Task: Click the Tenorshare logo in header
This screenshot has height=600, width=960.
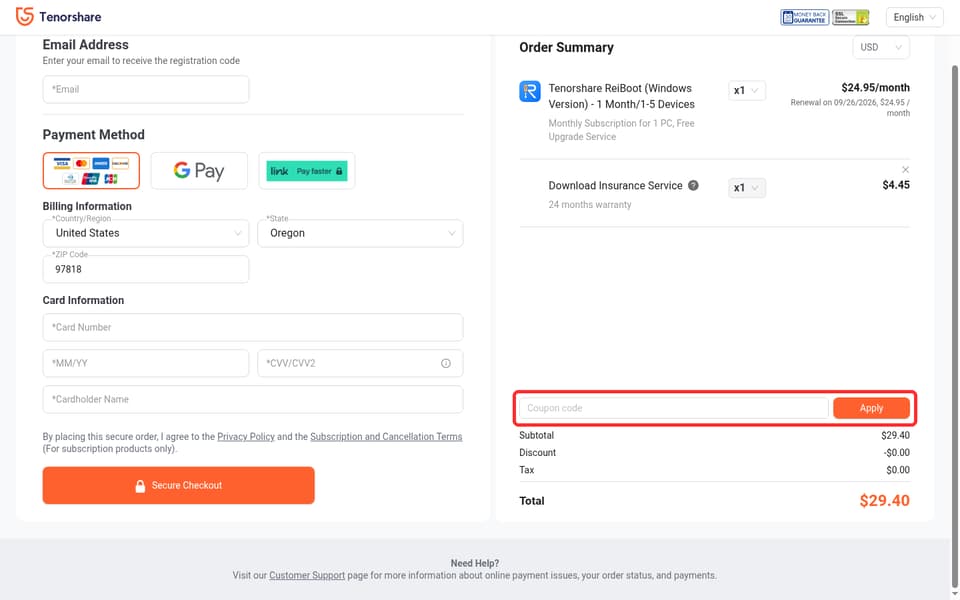Action: [58, 17]
